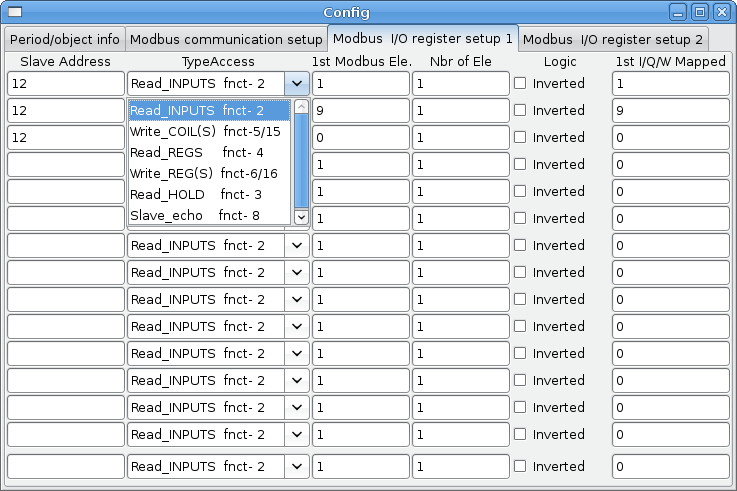Image resolution: width=737 pixels, height=491 pixels.
Task: Open the window menu icon in title bar
Action: pyautogui.click(x=12, y=12)
